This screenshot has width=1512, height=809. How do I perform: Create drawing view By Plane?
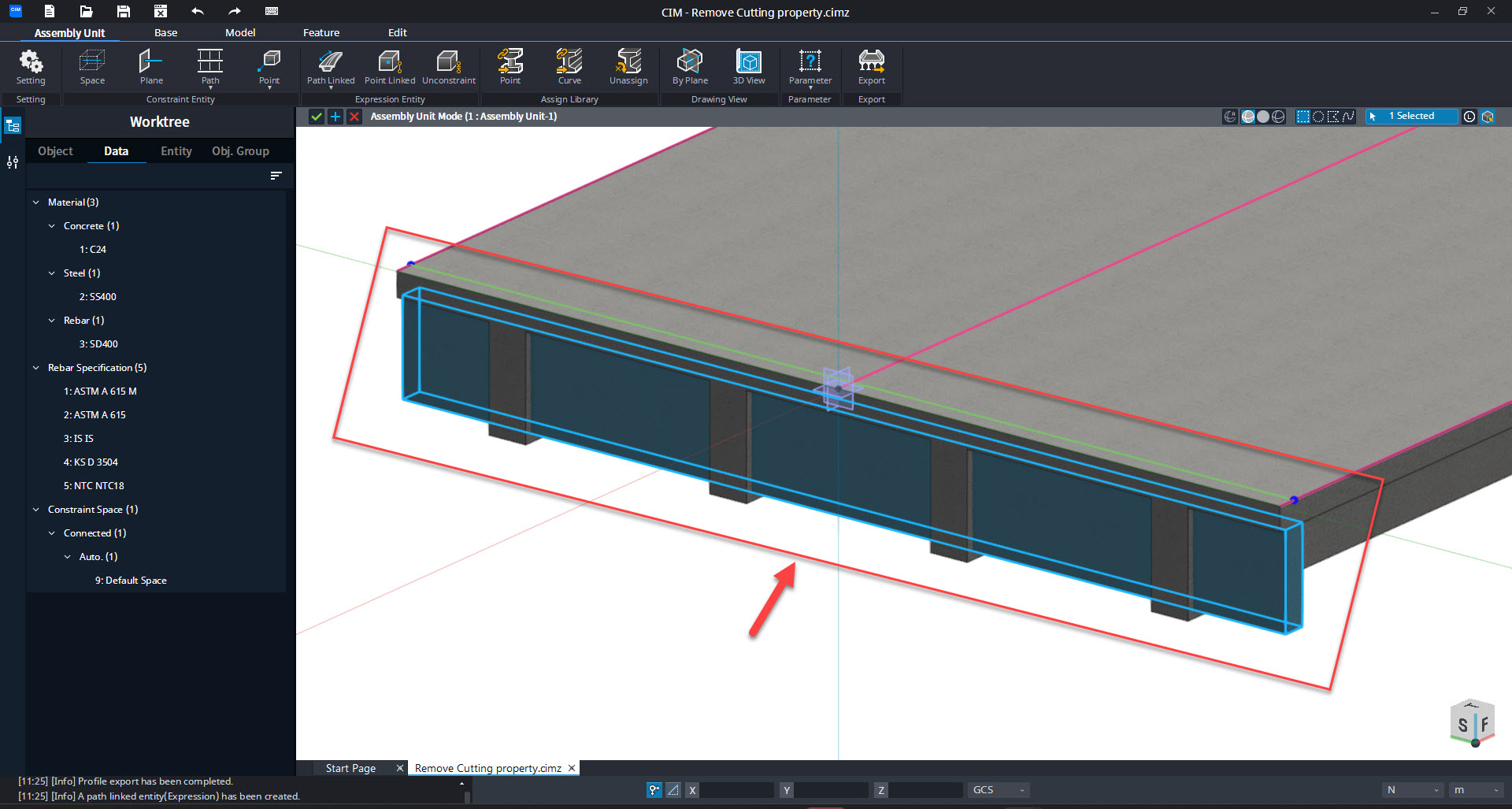[x=690, y=67]
